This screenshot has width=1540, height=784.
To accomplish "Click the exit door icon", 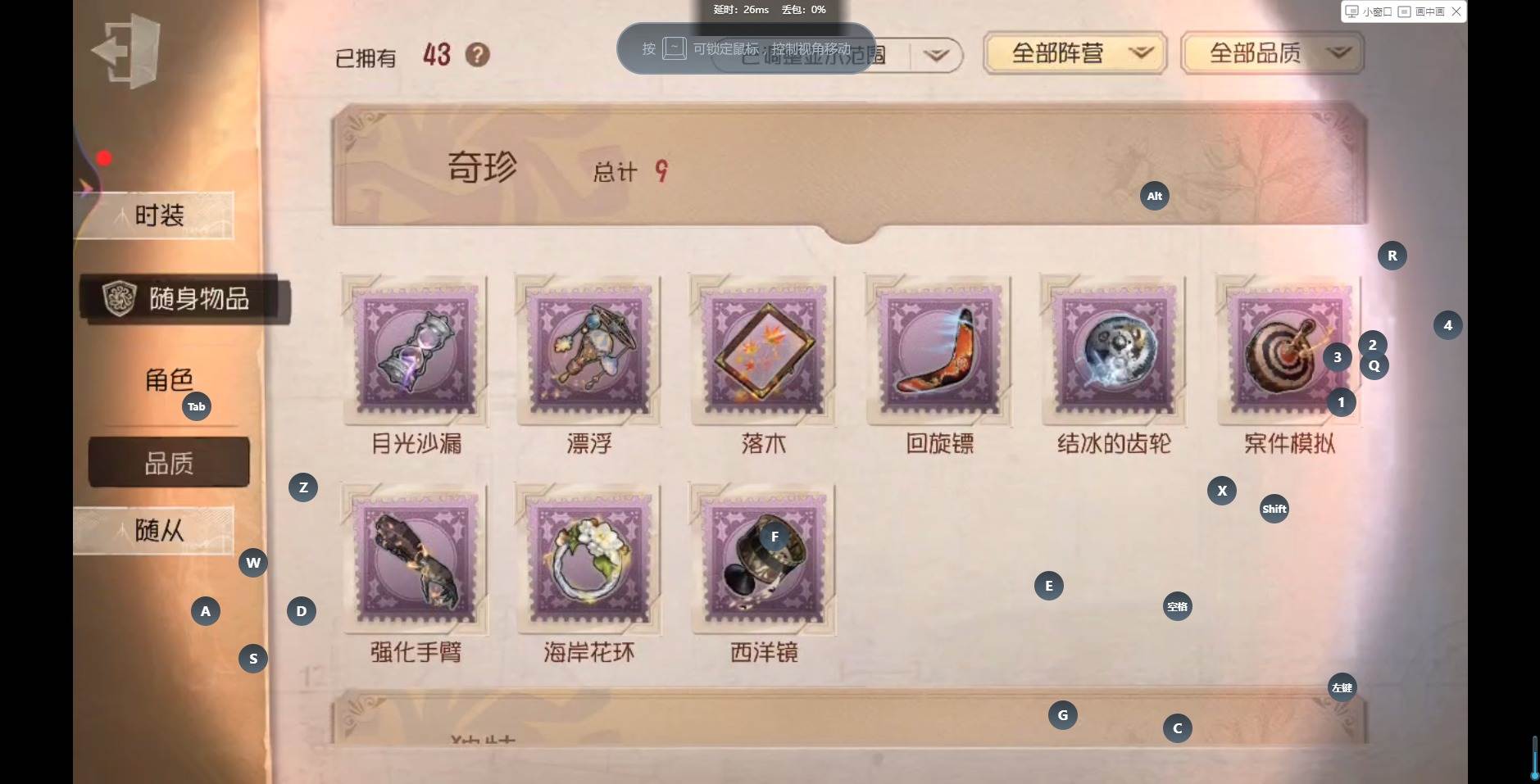I will 126,51.
